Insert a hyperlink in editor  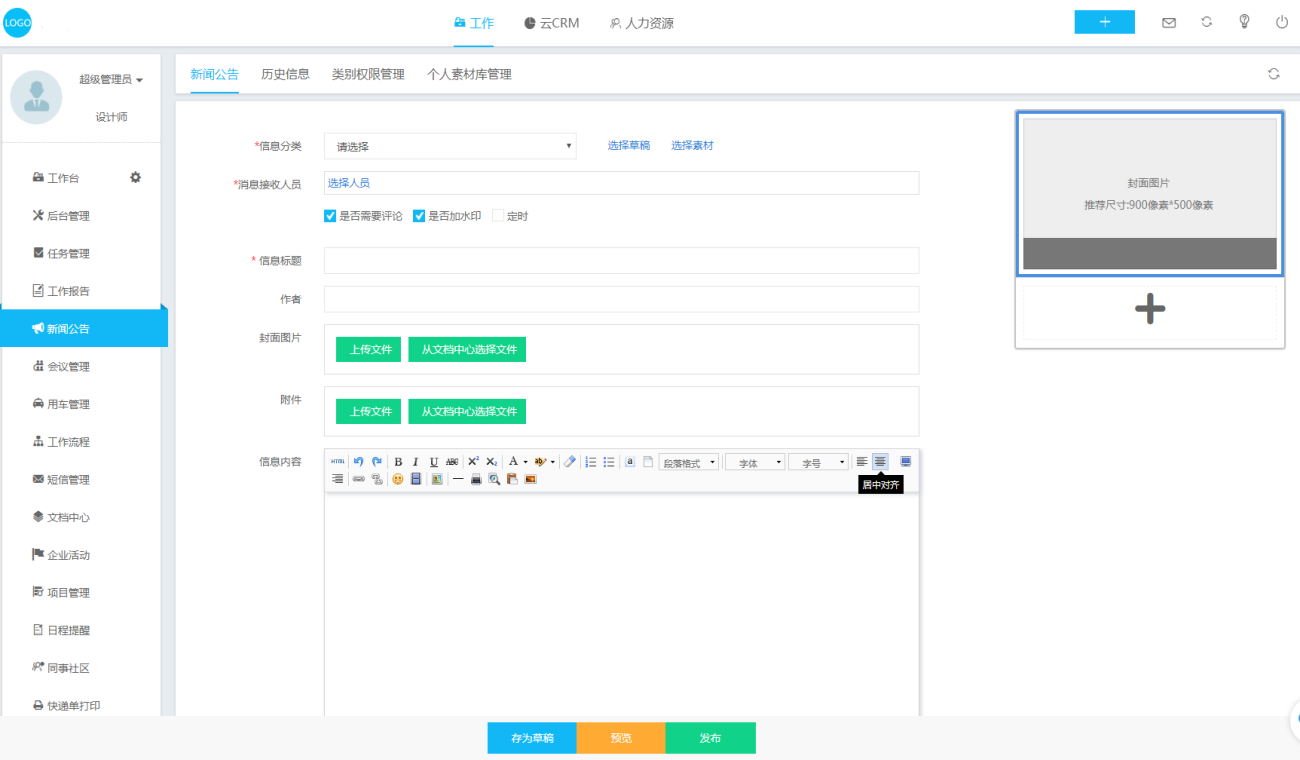[358, 479]
